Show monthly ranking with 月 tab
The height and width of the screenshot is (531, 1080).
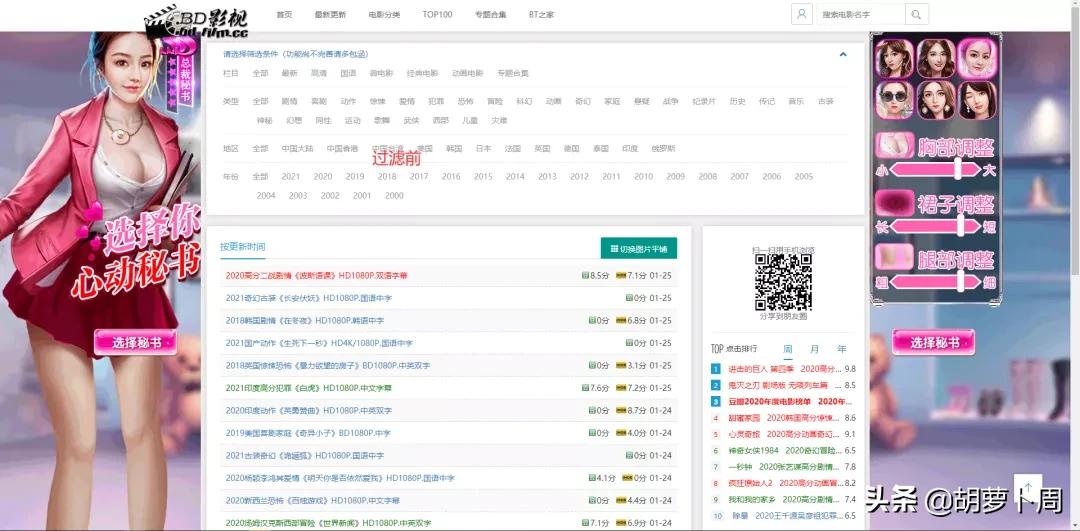815,349
